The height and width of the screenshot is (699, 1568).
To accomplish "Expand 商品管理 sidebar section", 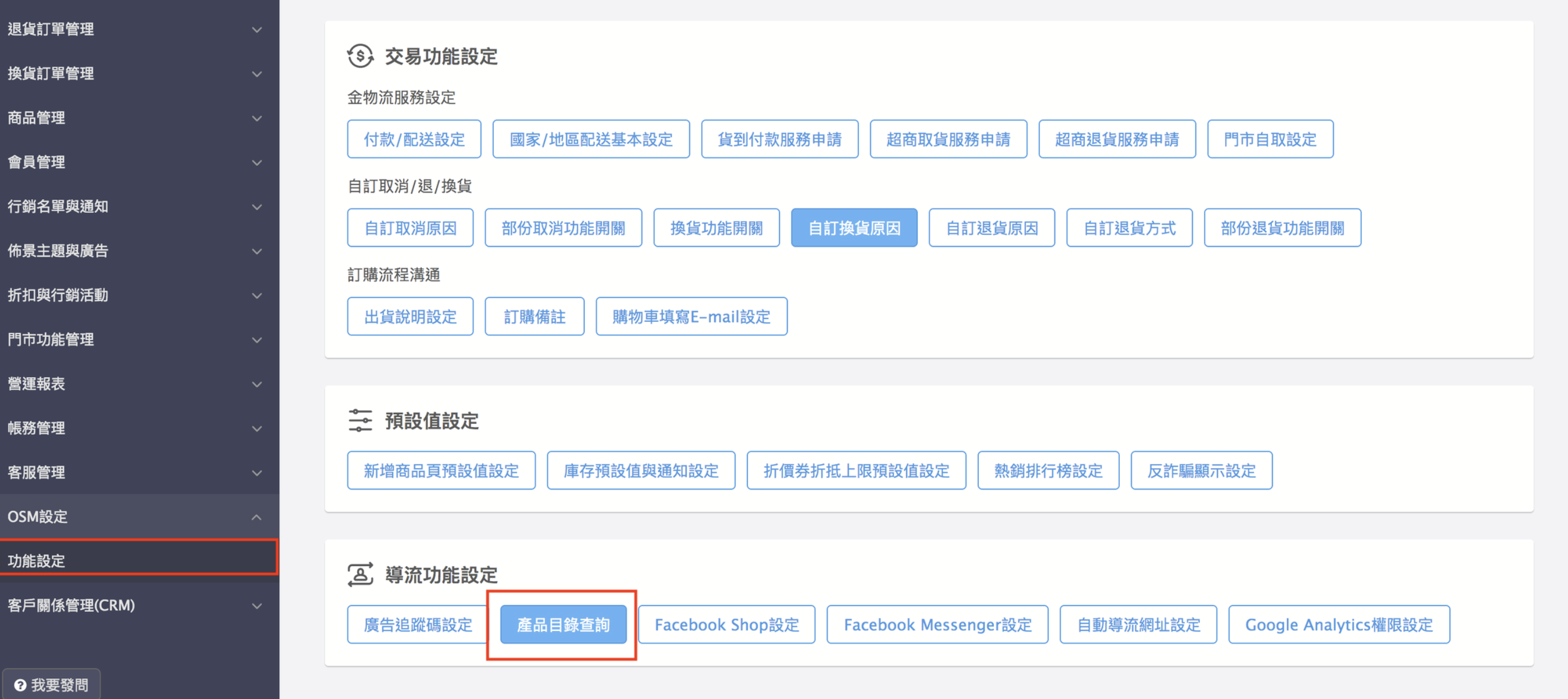I will pos(139,117).
